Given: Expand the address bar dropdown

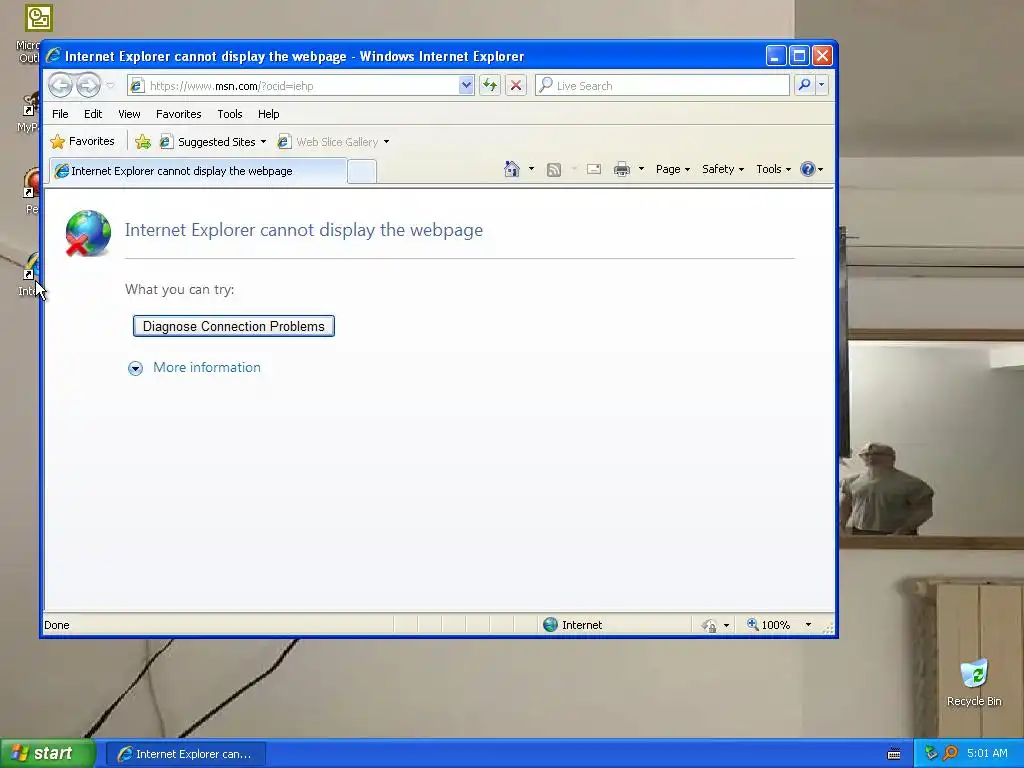Looking at the screenshot, I should (x=466, y=86).
